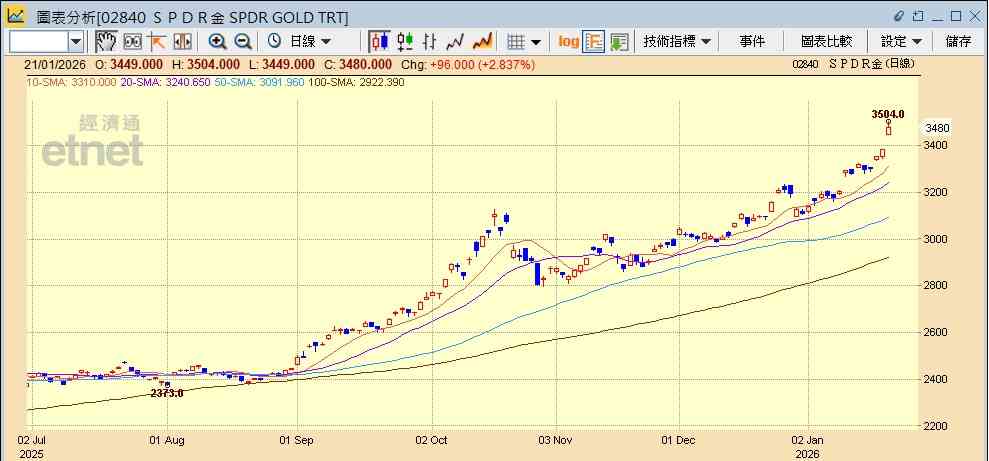Screen dimensions: 989x461
Task: Switch to red-green candlestick chart style
Action: [x=405, y=42]
